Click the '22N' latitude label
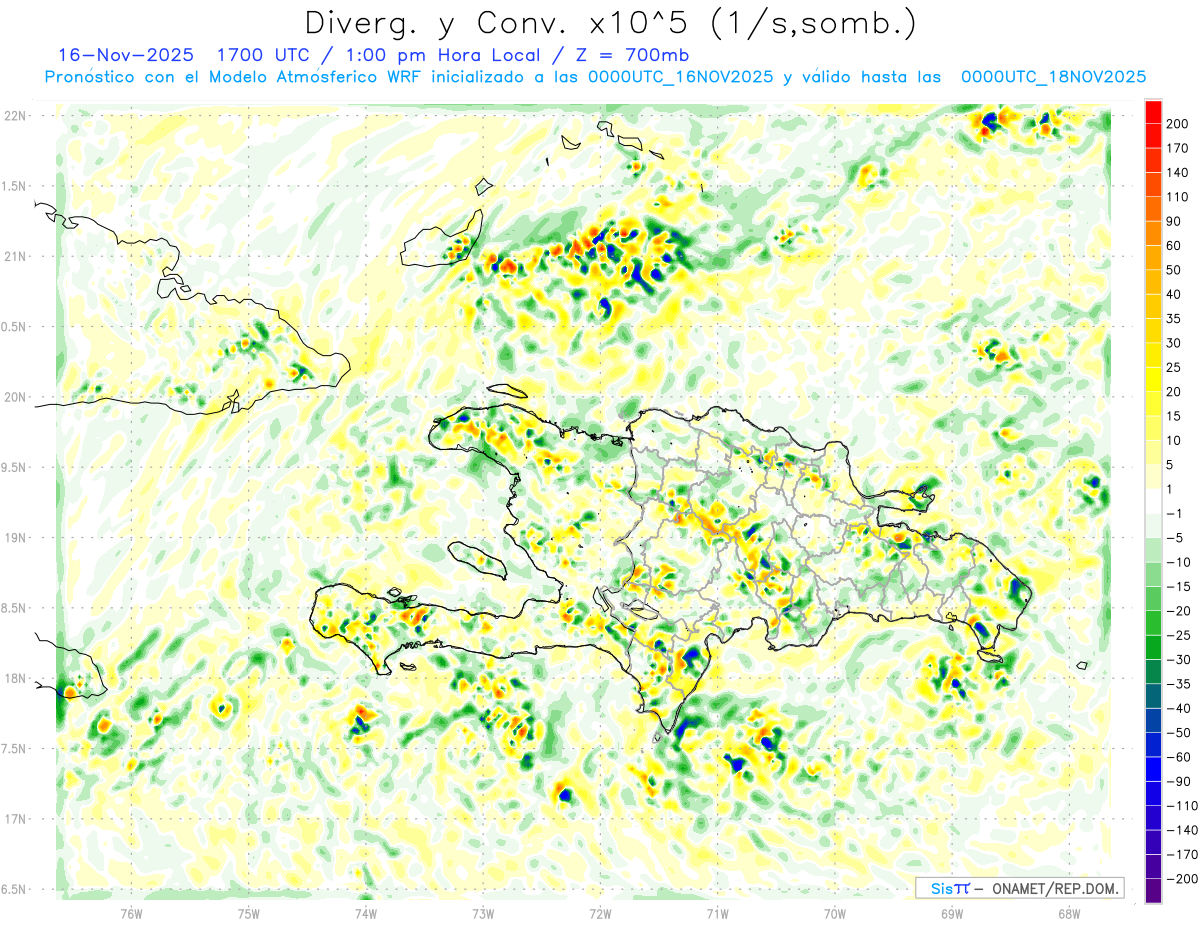The height and width of the screenshot is (927, 1200). coord(15,116)
